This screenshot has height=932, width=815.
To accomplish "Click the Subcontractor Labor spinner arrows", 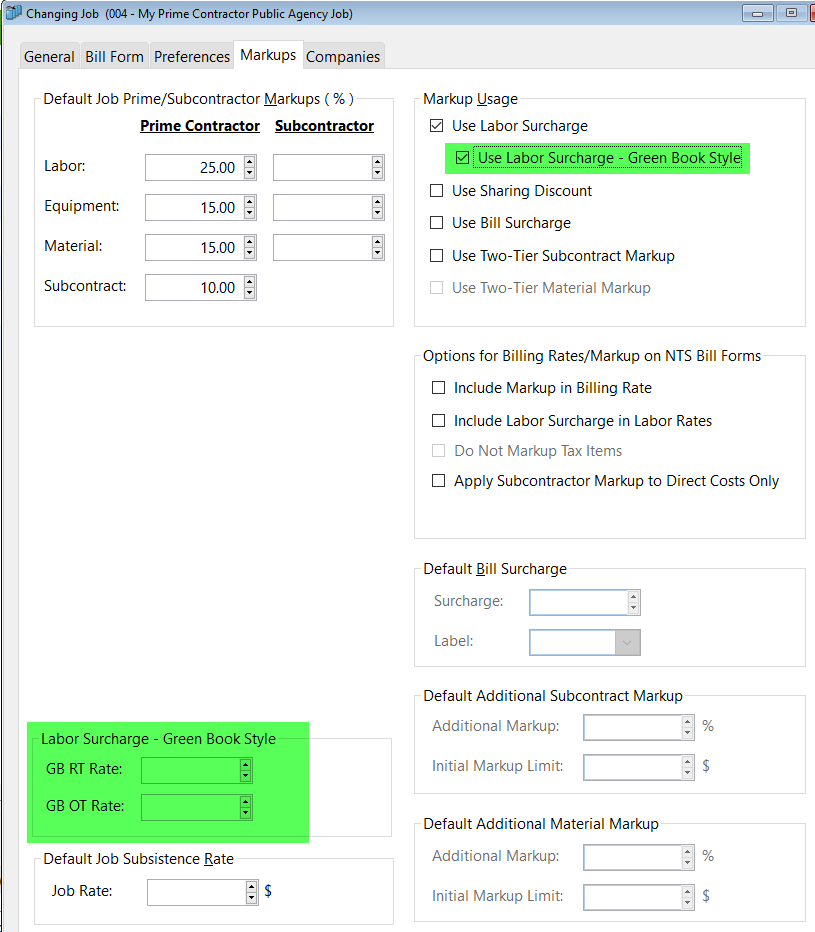I will 377,168.
